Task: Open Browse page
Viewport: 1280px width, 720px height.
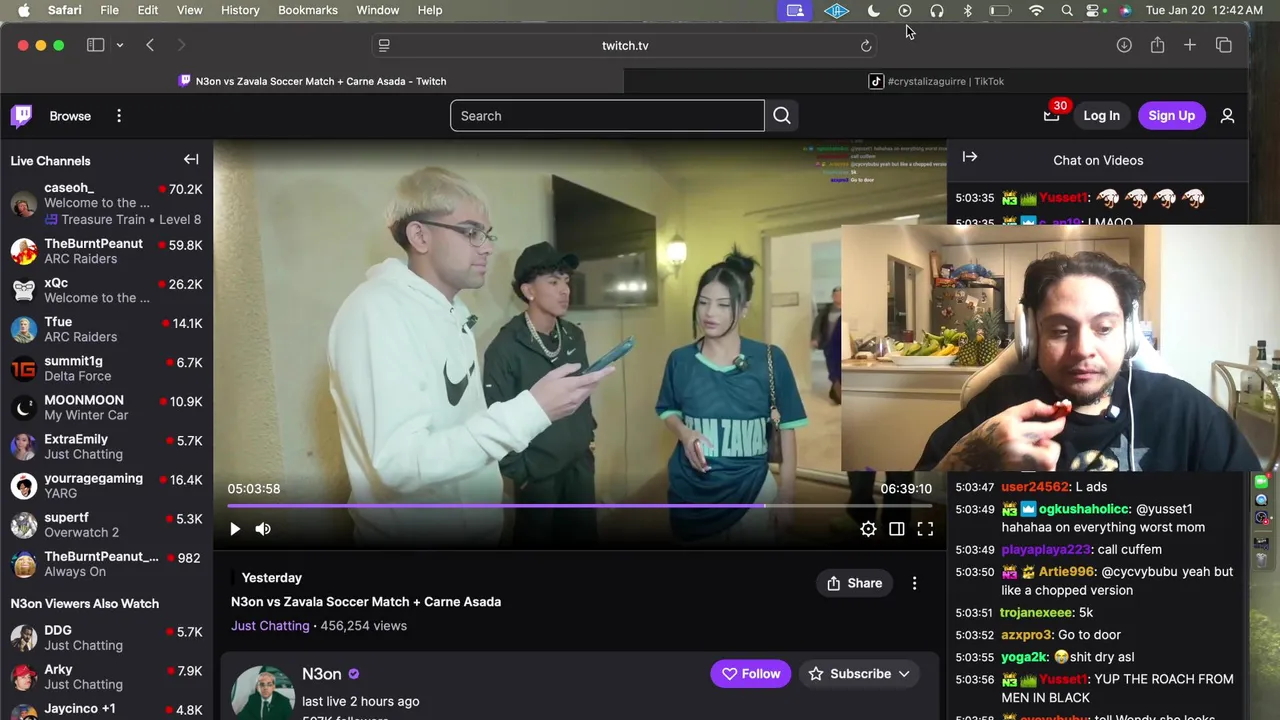Action: [x=70, y=116]
